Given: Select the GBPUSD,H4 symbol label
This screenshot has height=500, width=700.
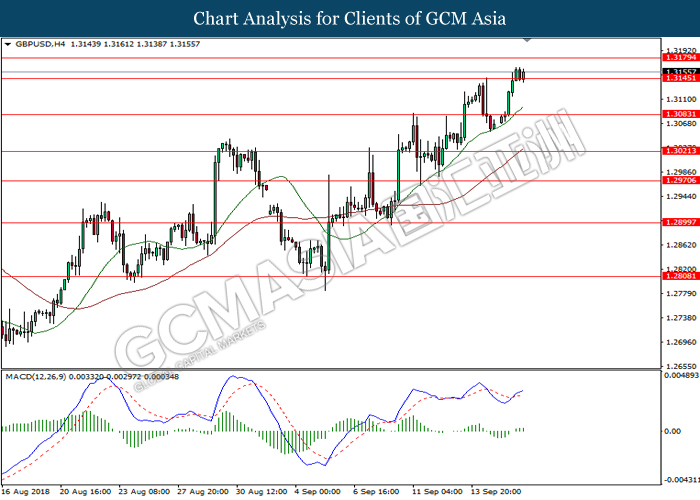Looking at the screenshot, I should click(x=40, y=44).
